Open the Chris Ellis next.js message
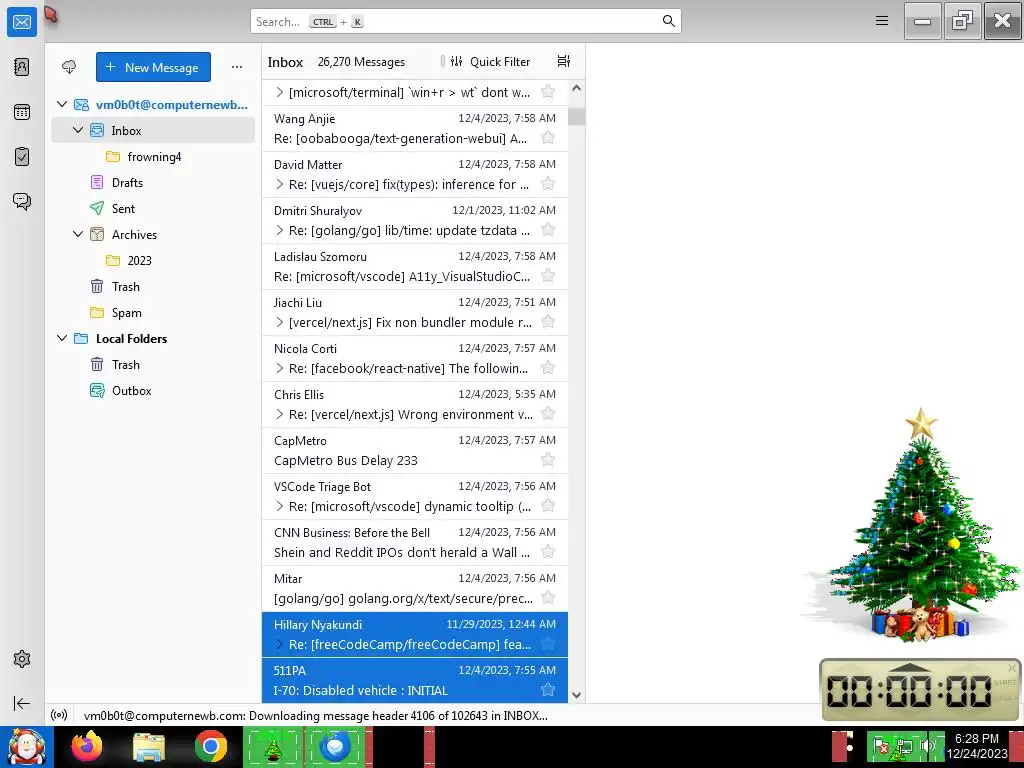The height and width of the screenshot is (768, 1024). pyautogui.click(x=415, y=404)
